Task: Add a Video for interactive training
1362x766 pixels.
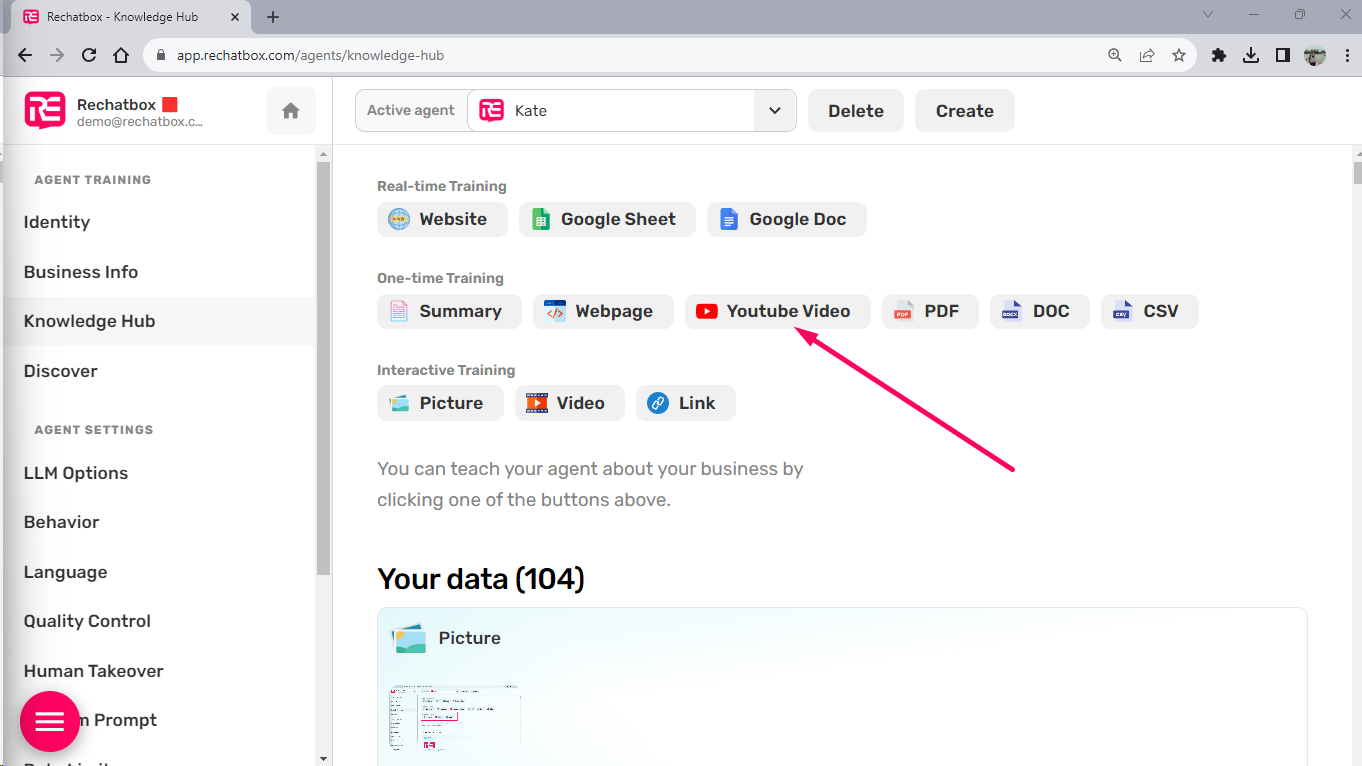Action: click(x=570, y=403)
